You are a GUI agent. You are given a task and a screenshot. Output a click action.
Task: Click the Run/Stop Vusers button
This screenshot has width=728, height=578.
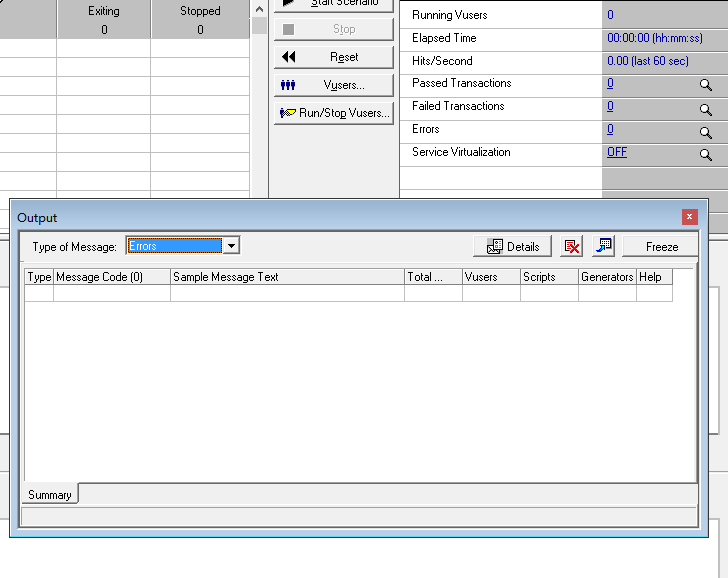coord(333,113)
